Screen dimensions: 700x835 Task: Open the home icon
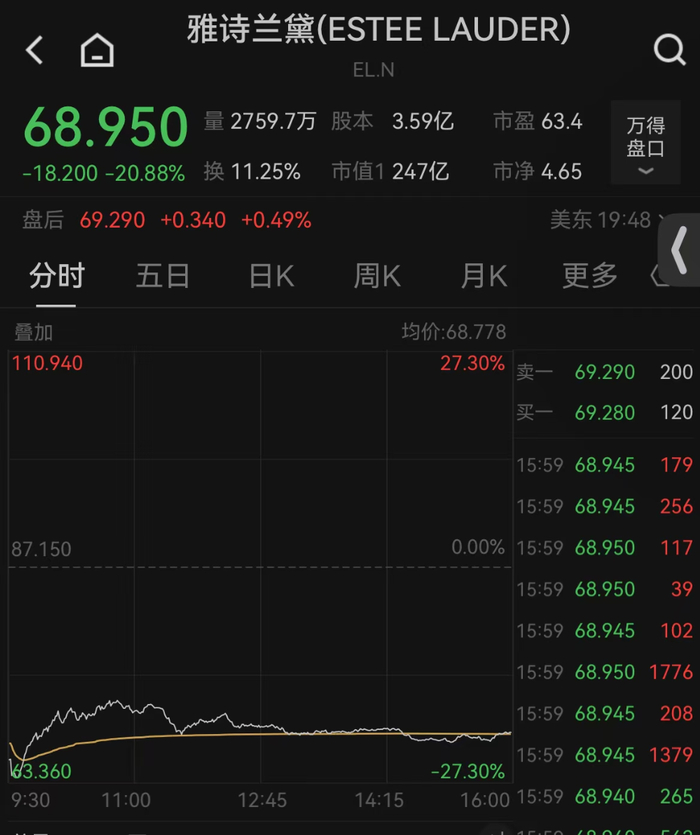pyautogui.click(x=97, y=50)
